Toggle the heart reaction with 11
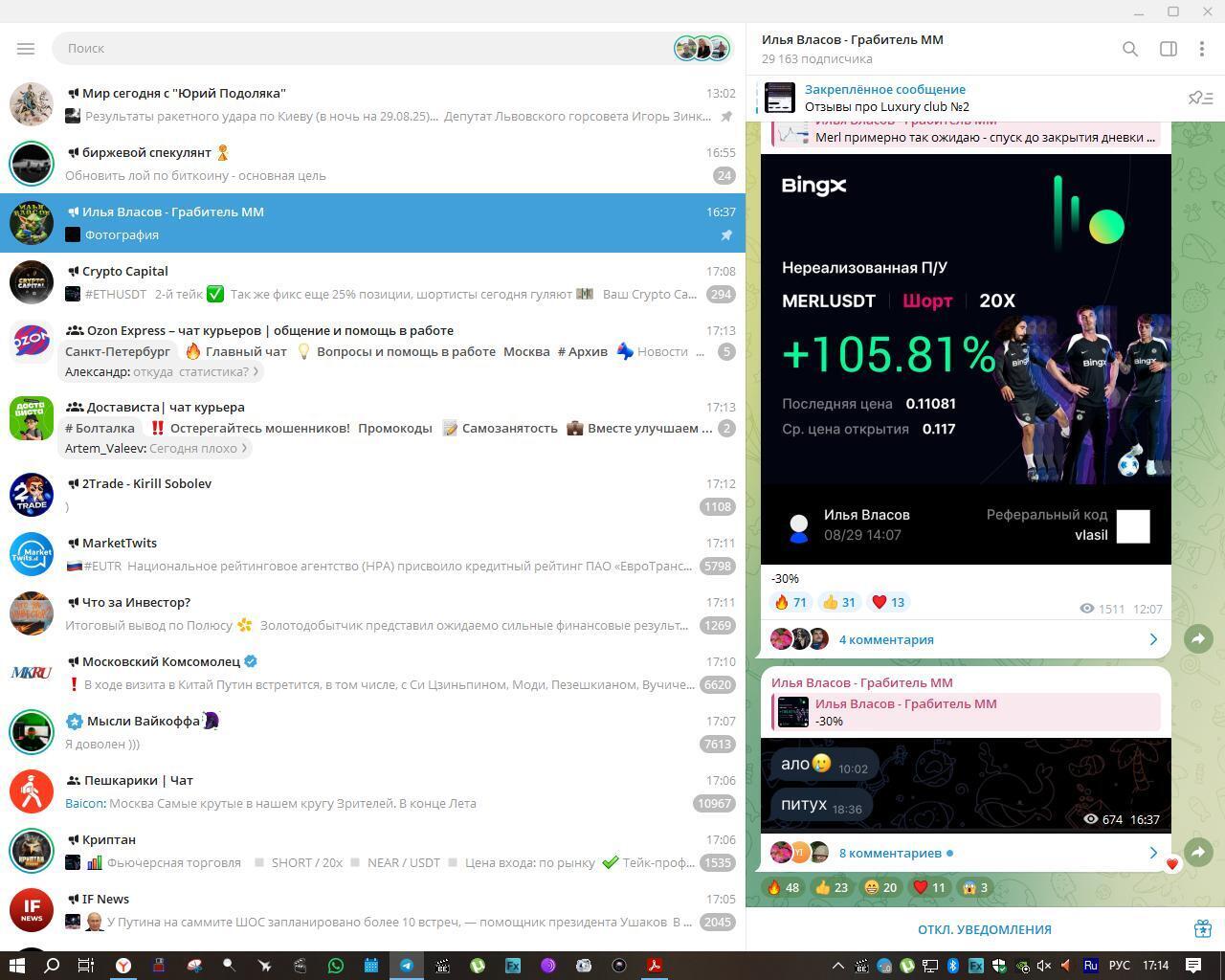The width and height of the screenshot is (1225, 980). (x=931, y=887)
